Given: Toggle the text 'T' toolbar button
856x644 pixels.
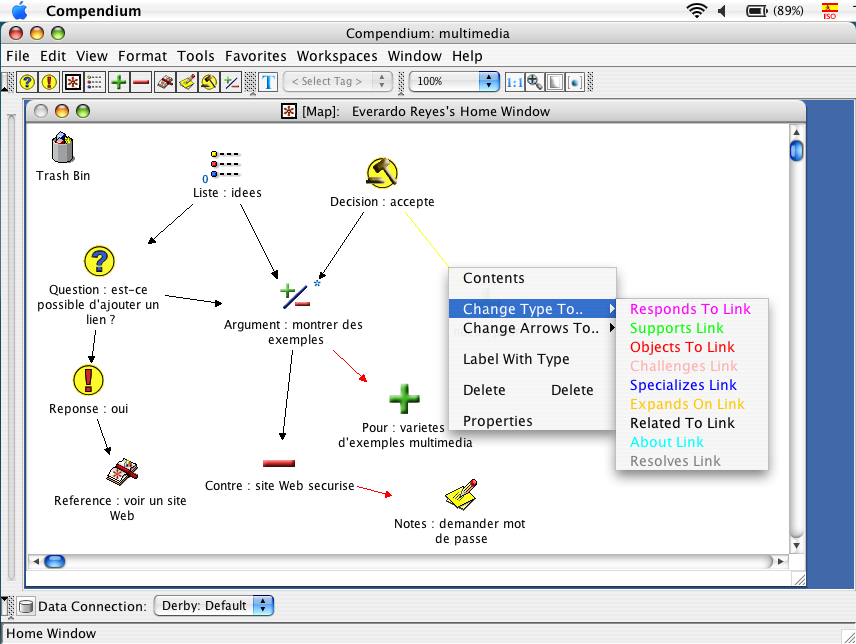Looking at the screenshot, I should point(268,82).
